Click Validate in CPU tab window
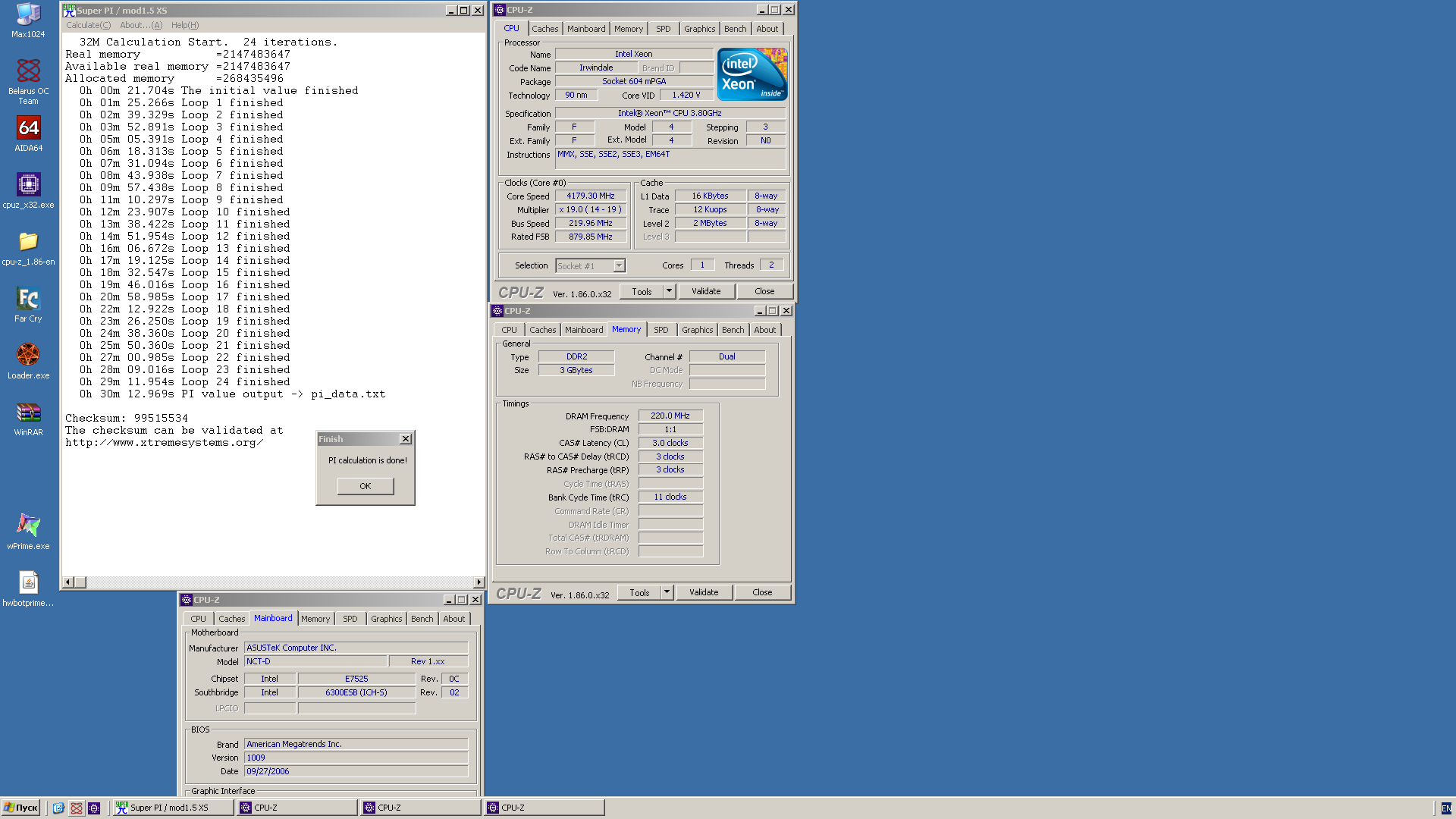Viewport: 1456px width, 819px height. pos(706,292)
